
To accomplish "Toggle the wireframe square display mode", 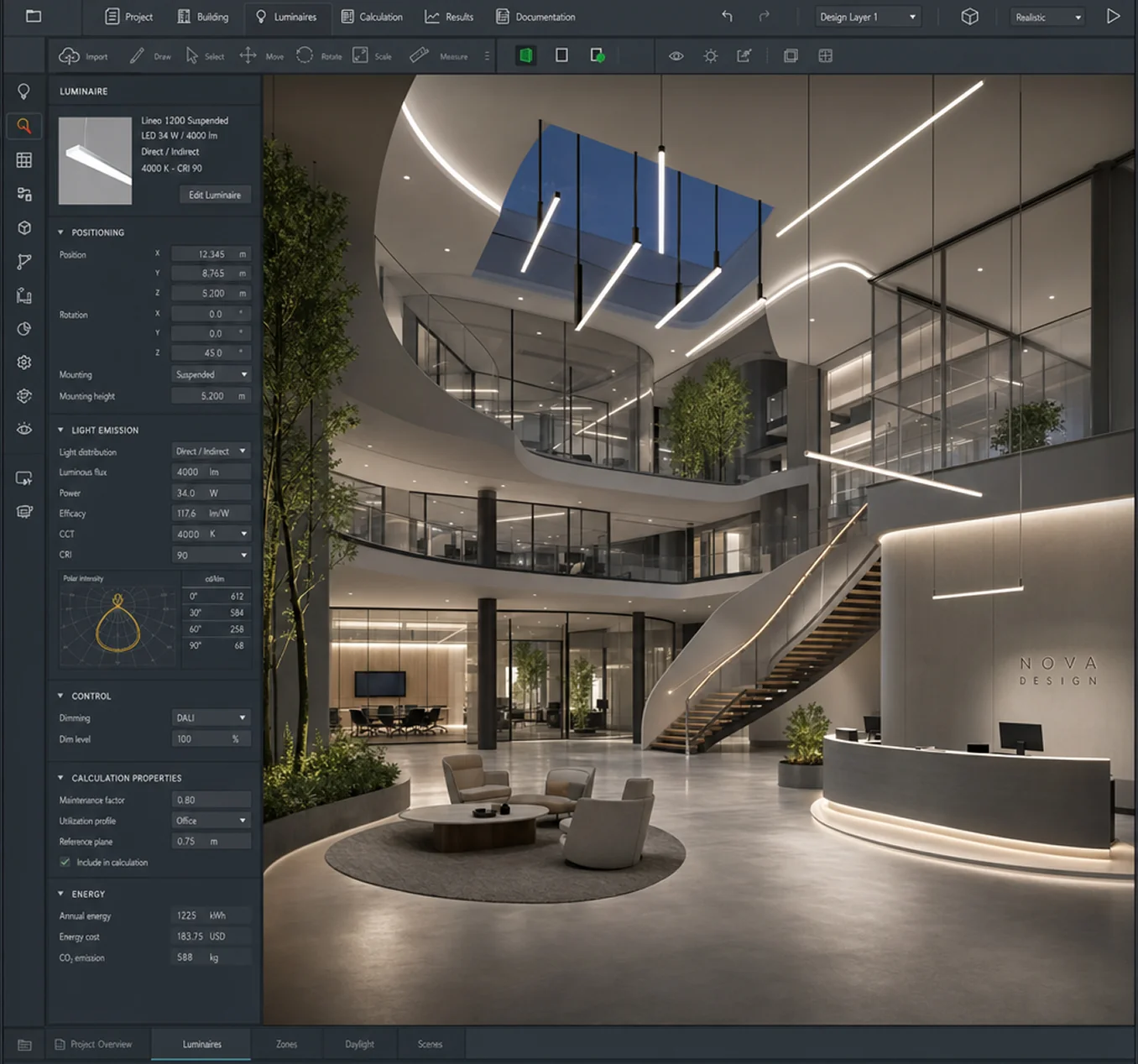I will coord(561,55).
